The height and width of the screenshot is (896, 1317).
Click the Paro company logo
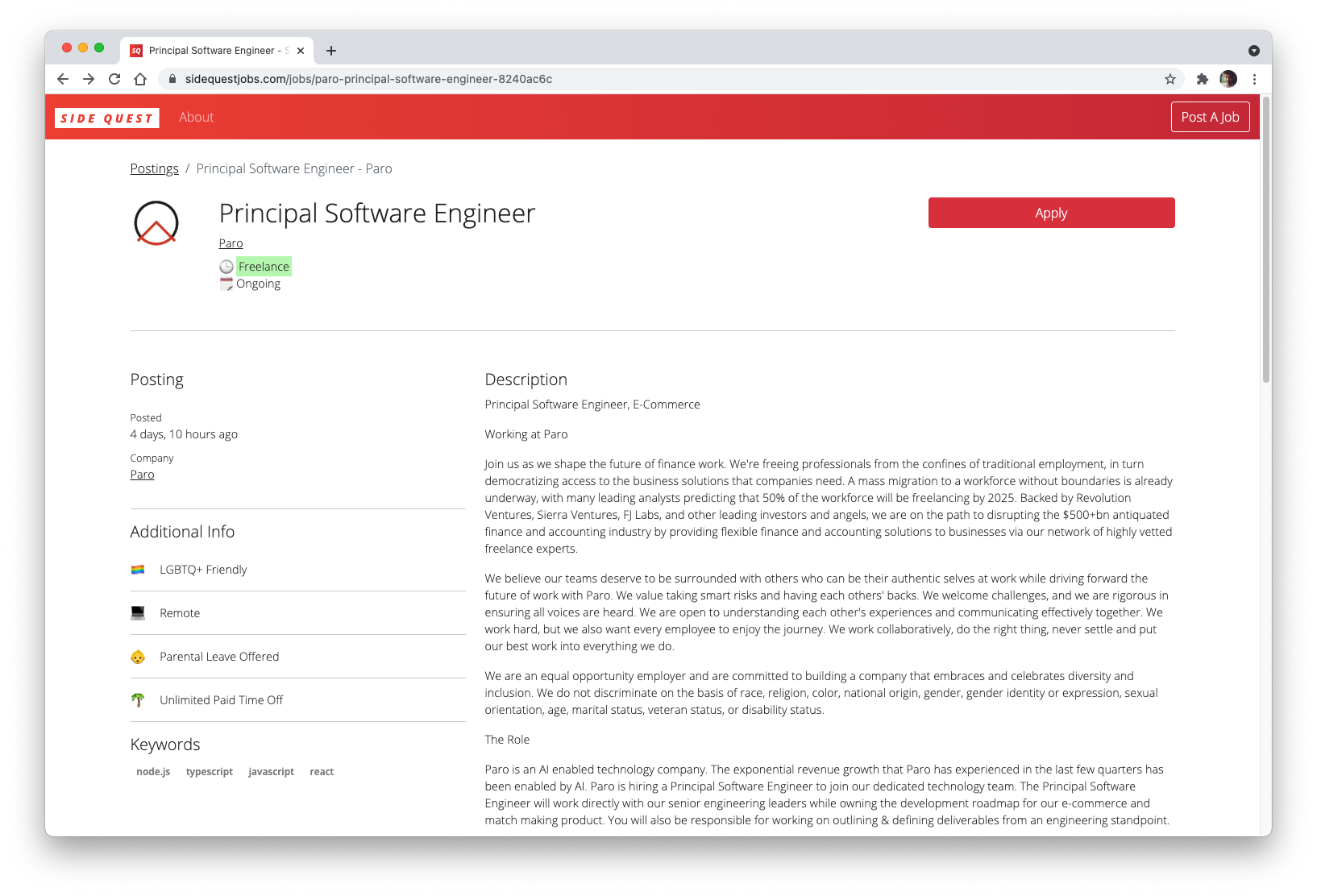(156, 223)
